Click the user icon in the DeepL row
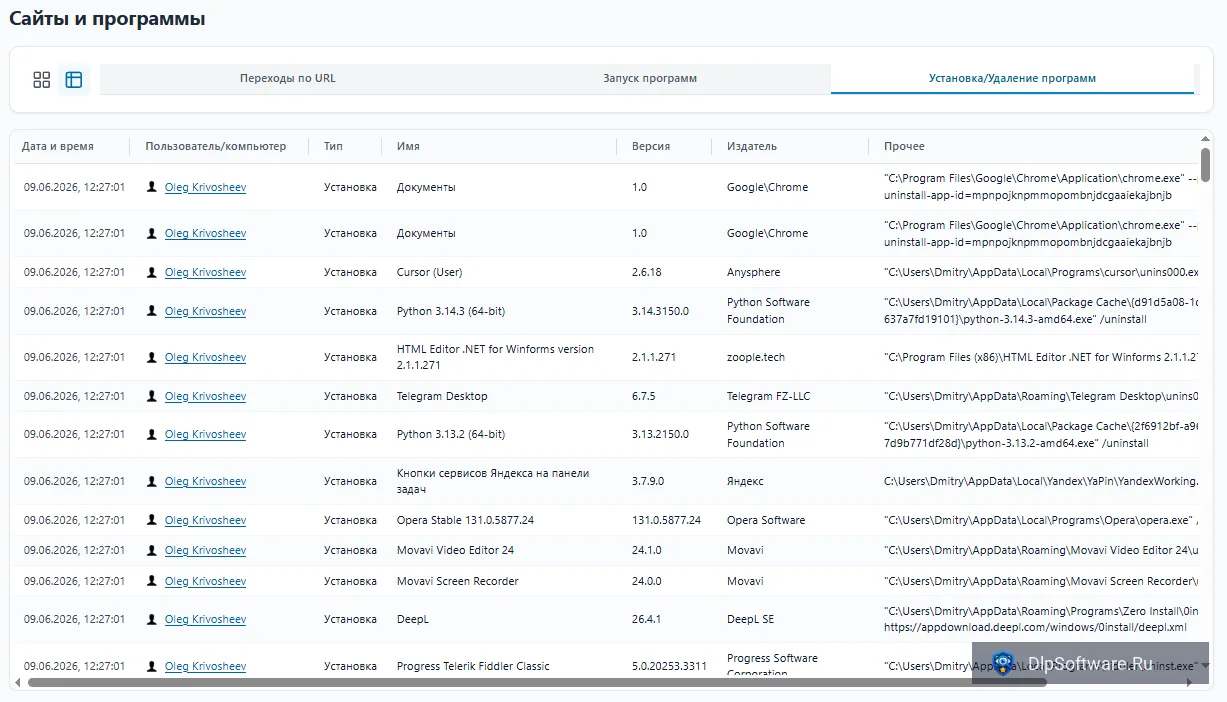 coord(152,619)
